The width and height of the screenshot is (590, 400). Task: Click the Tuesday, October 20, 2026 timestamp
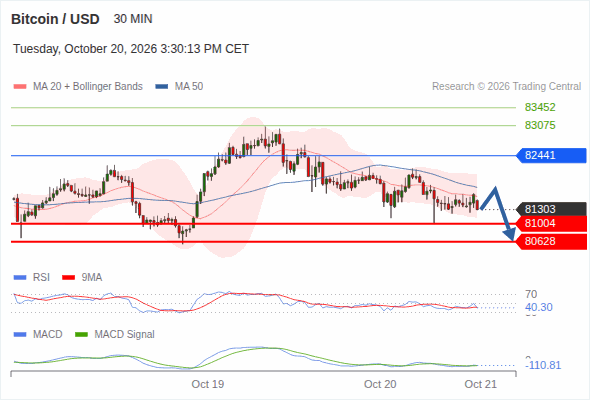(131, 49)
